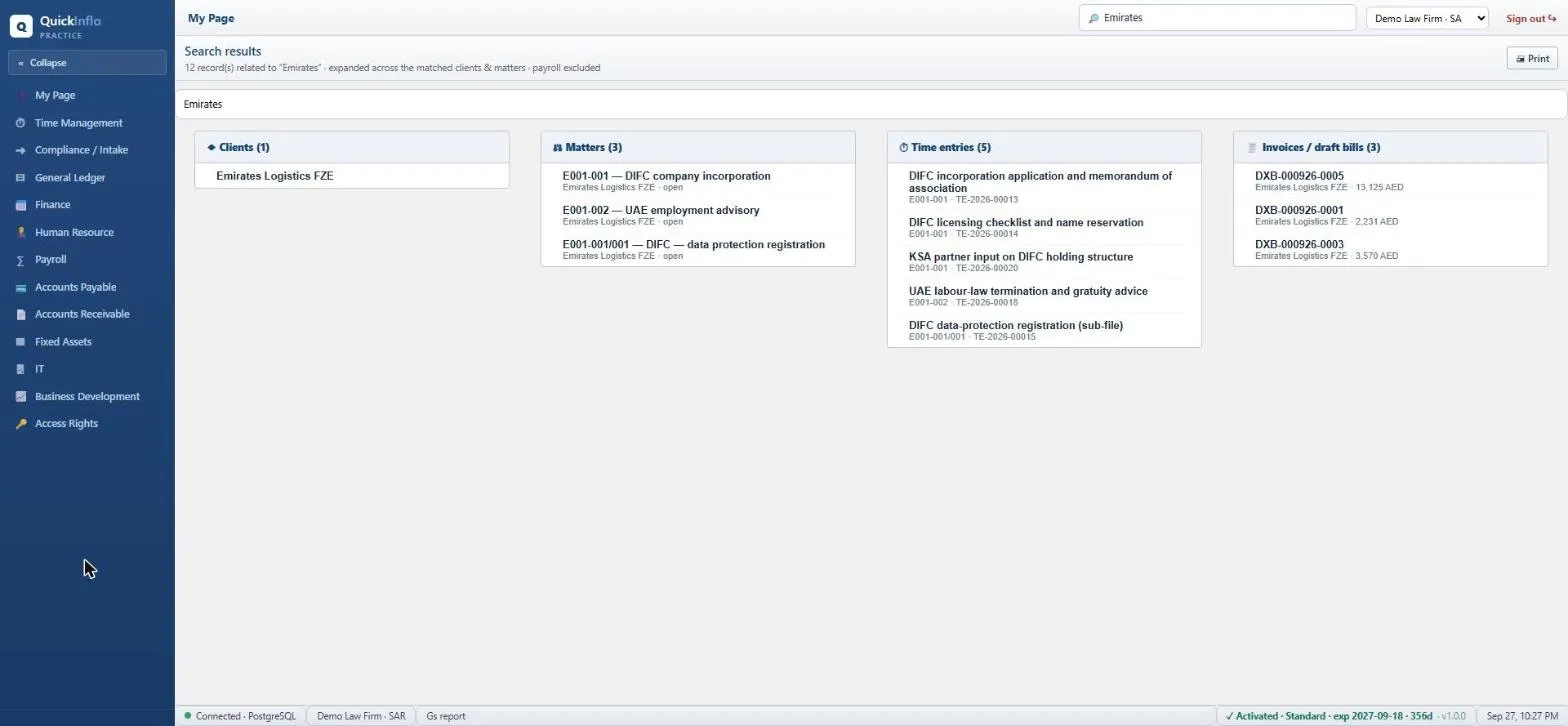This screenshot has width=1568, height=726.
Task: Click the Matters (3) card header
Action: pos(698,147)
